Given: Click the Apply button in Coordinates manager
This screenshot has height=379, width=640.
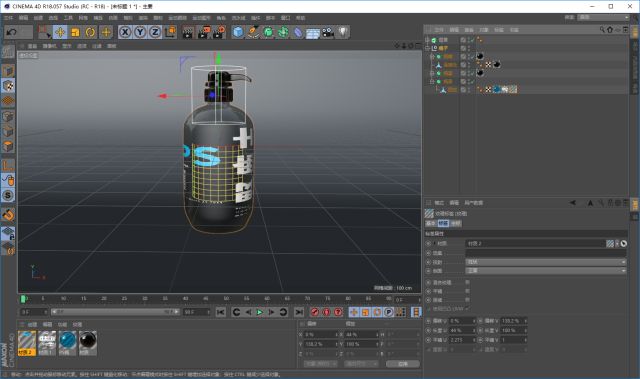Looking at the screenshot, I should click(x=402, y=363).
